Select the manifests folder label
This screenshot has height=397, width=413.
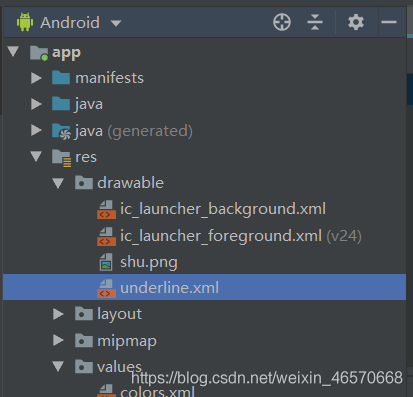[x=109, y=78]
